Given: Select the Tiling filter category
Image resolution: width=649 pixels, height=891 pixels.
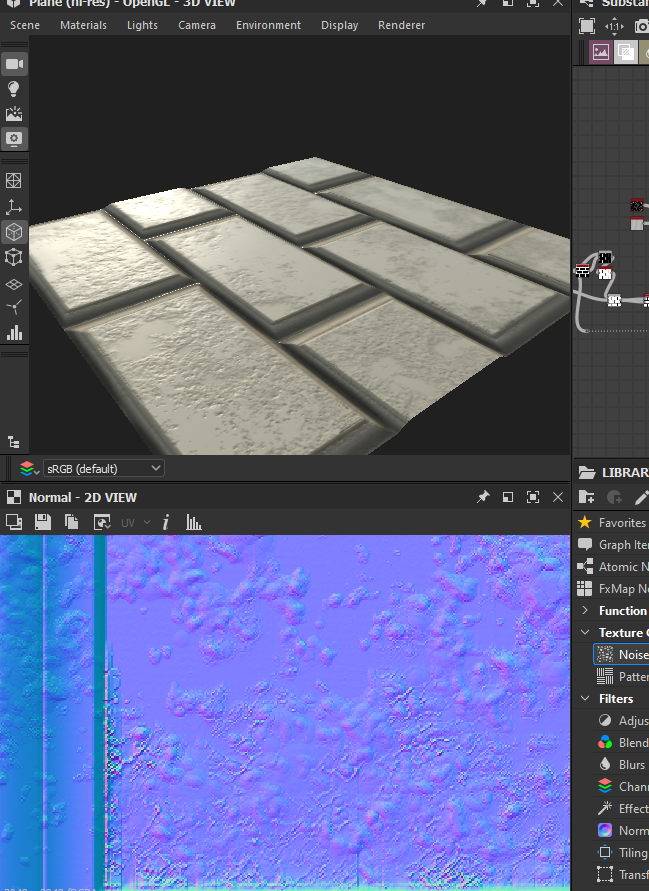Looking at the screenshot, I should click(x=622, y=853).
